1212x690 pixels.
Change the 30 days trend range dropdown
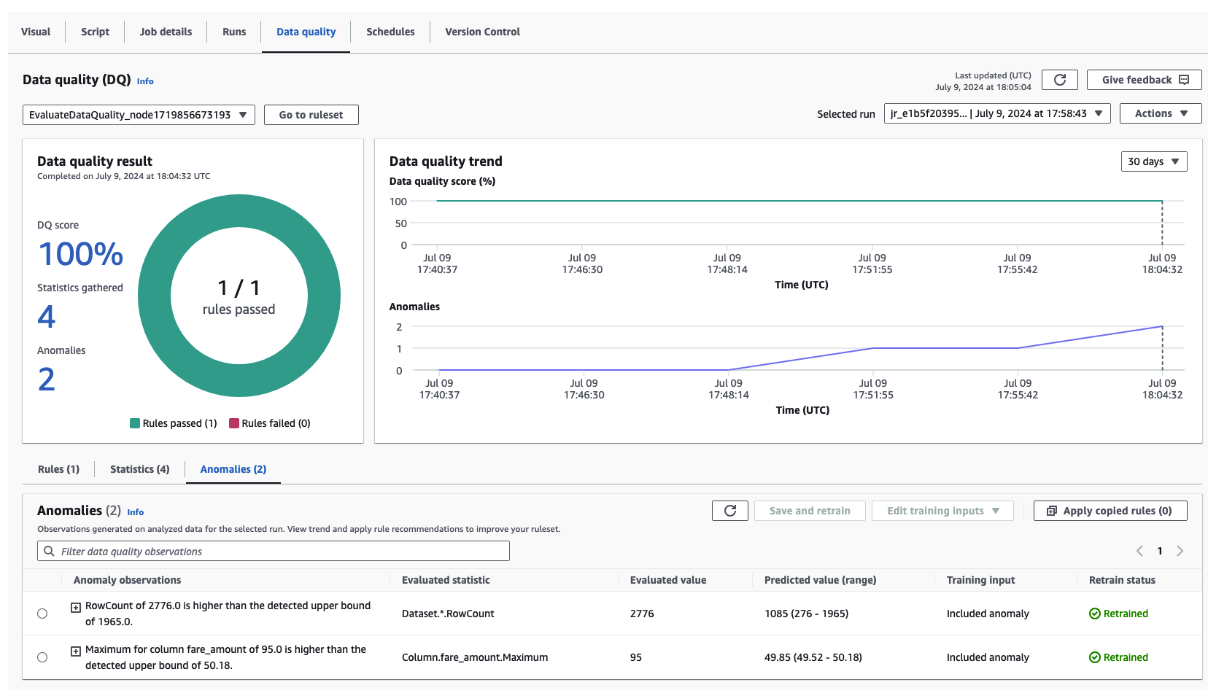[x=1154, y=162]
